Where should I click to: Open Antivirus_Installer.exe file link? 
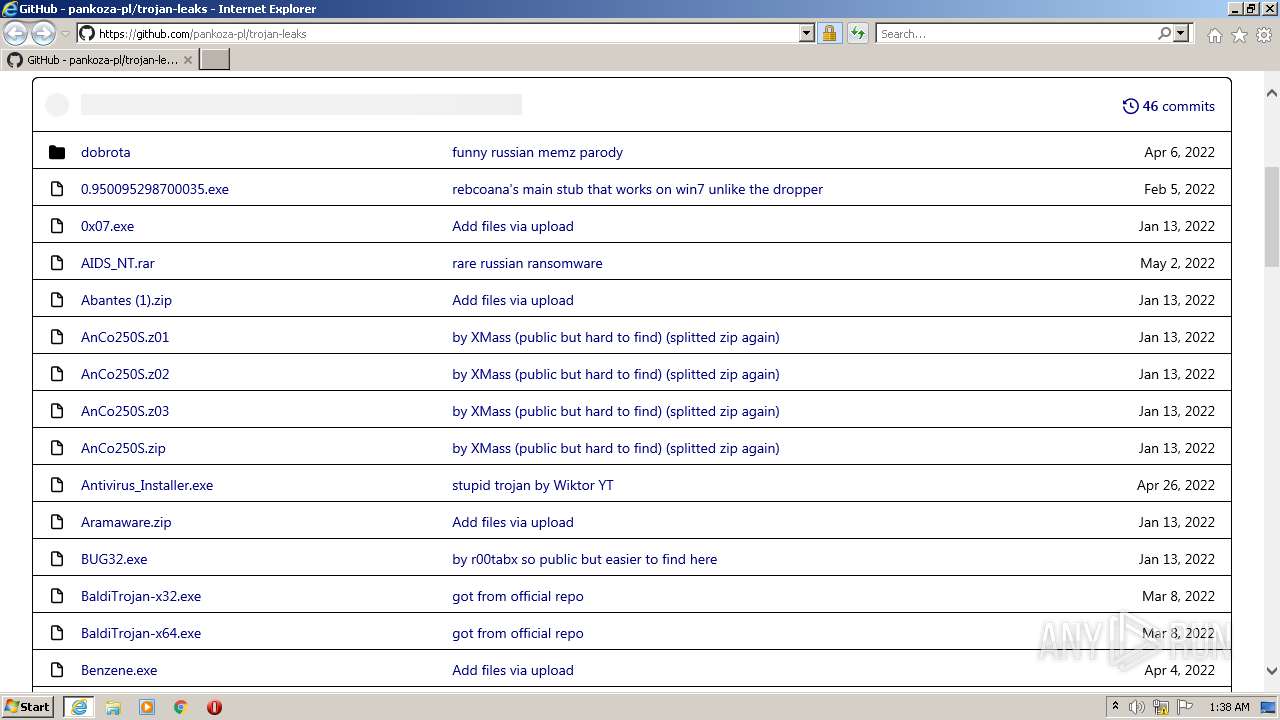147,485
